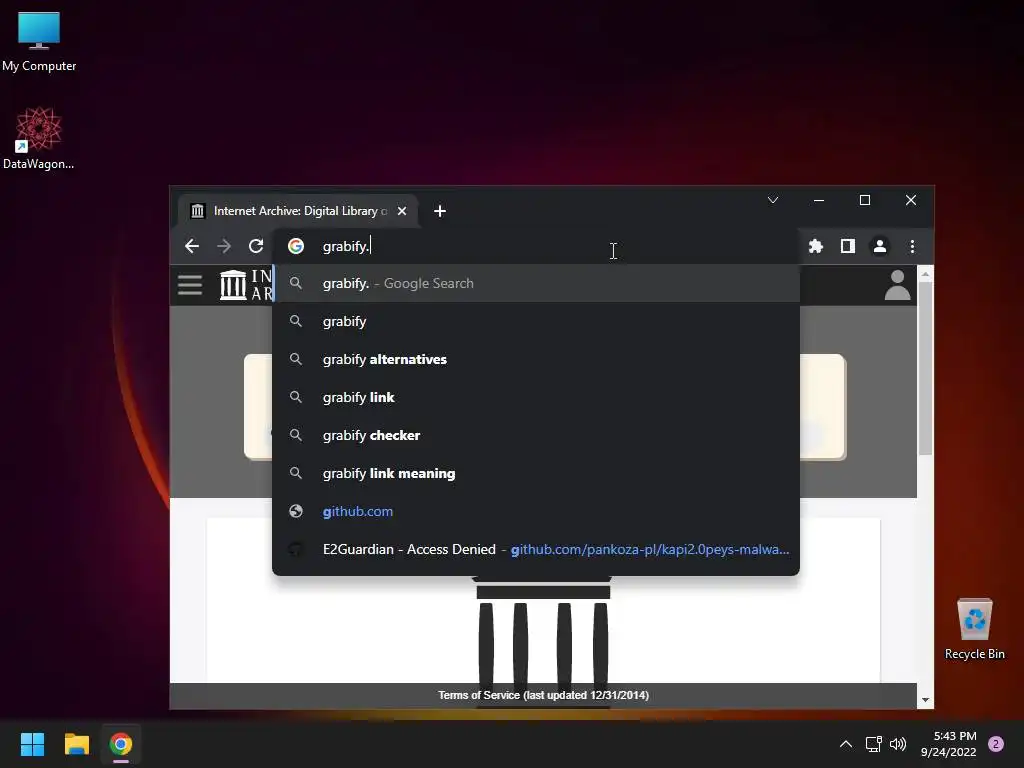Click the vertical scrollbar thumb
The height and width of the screenshot is (768, 1024).
pyautogui.click(x=925, y=368)
